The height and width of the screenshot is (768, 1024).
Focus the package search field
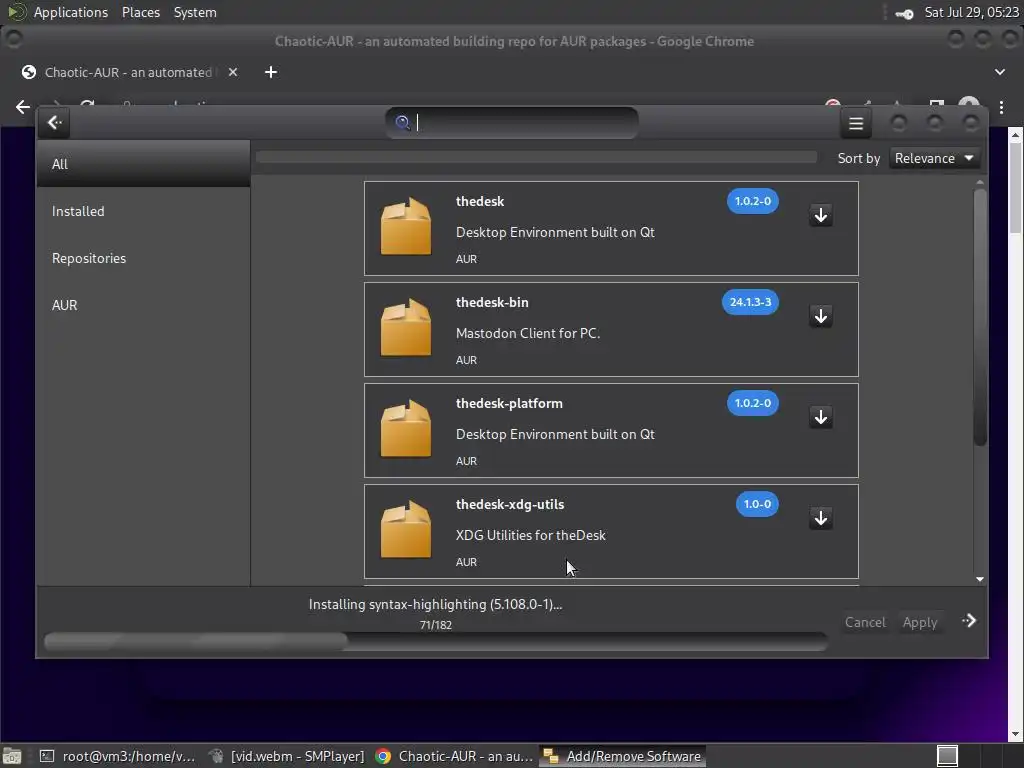[x=512, y=122]
